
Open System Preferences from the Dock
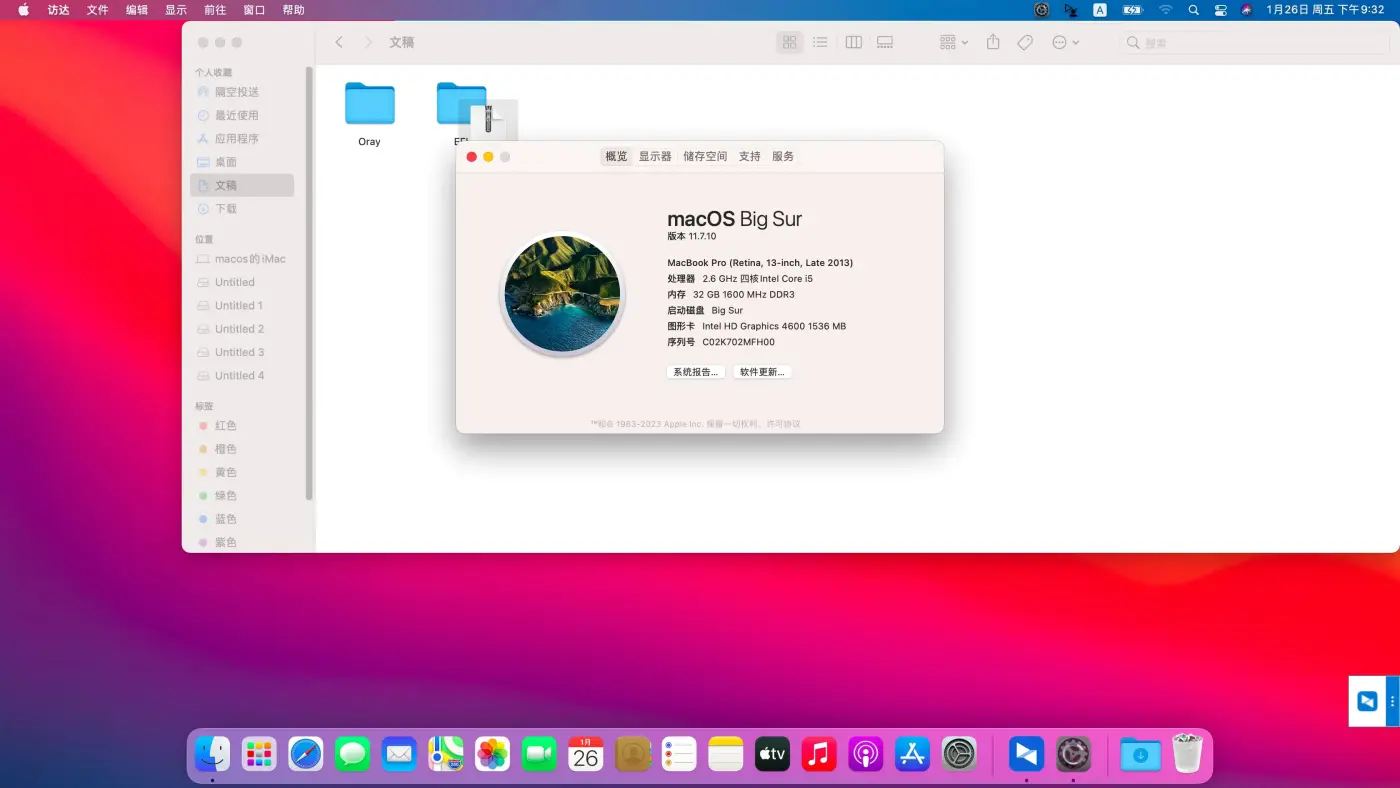point(959,753)
